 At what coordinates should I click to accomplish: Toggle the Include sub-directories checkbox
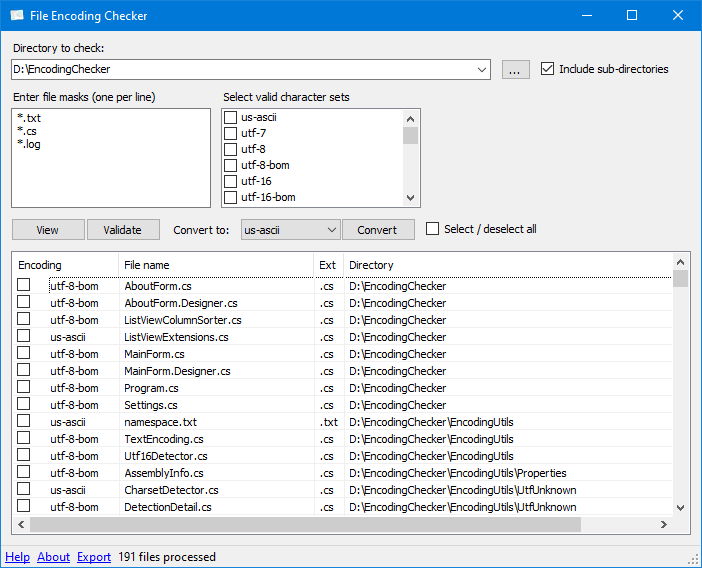tap(547, 69)
